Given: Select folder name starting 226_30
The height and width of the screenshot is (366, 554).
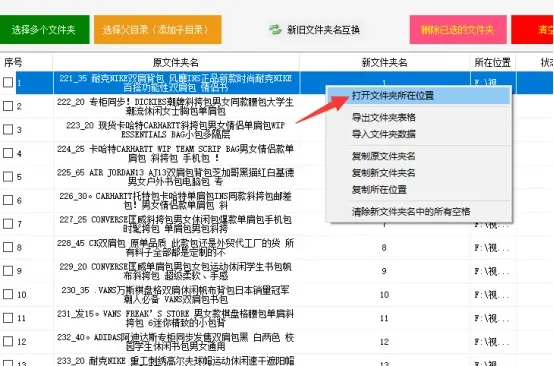Looking at the screenshot, I should (x=176, y=200).
